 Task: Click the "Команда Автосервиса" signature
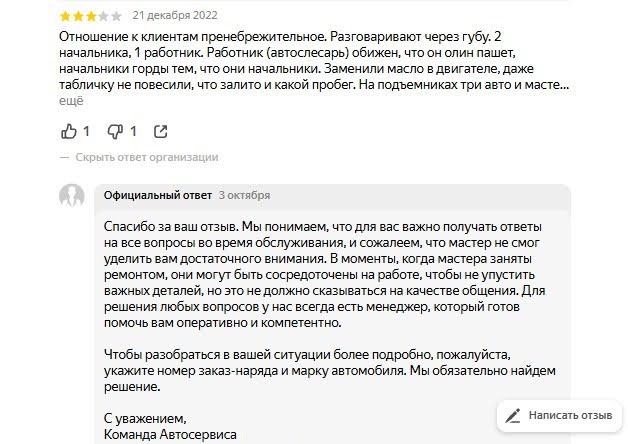point(171,434)
